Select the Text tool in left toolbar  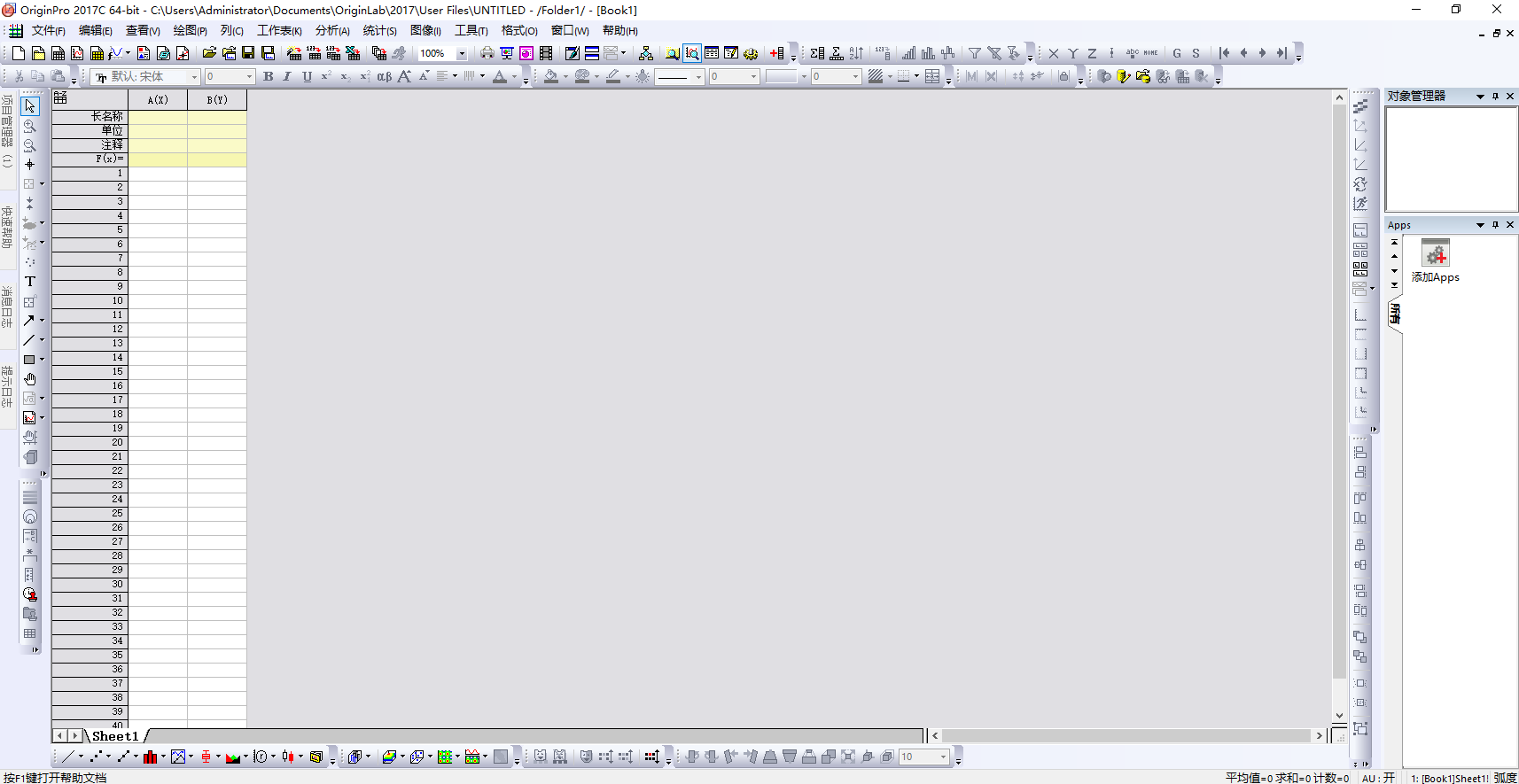point(29,282)
